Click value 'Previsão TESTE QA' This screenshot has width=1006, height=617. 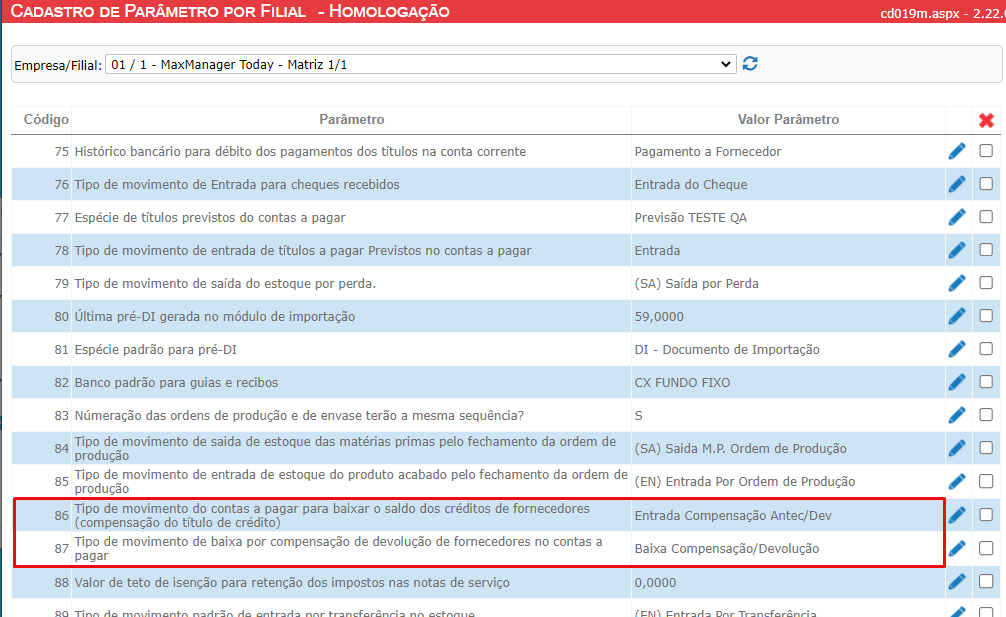[x=690, y=217]
